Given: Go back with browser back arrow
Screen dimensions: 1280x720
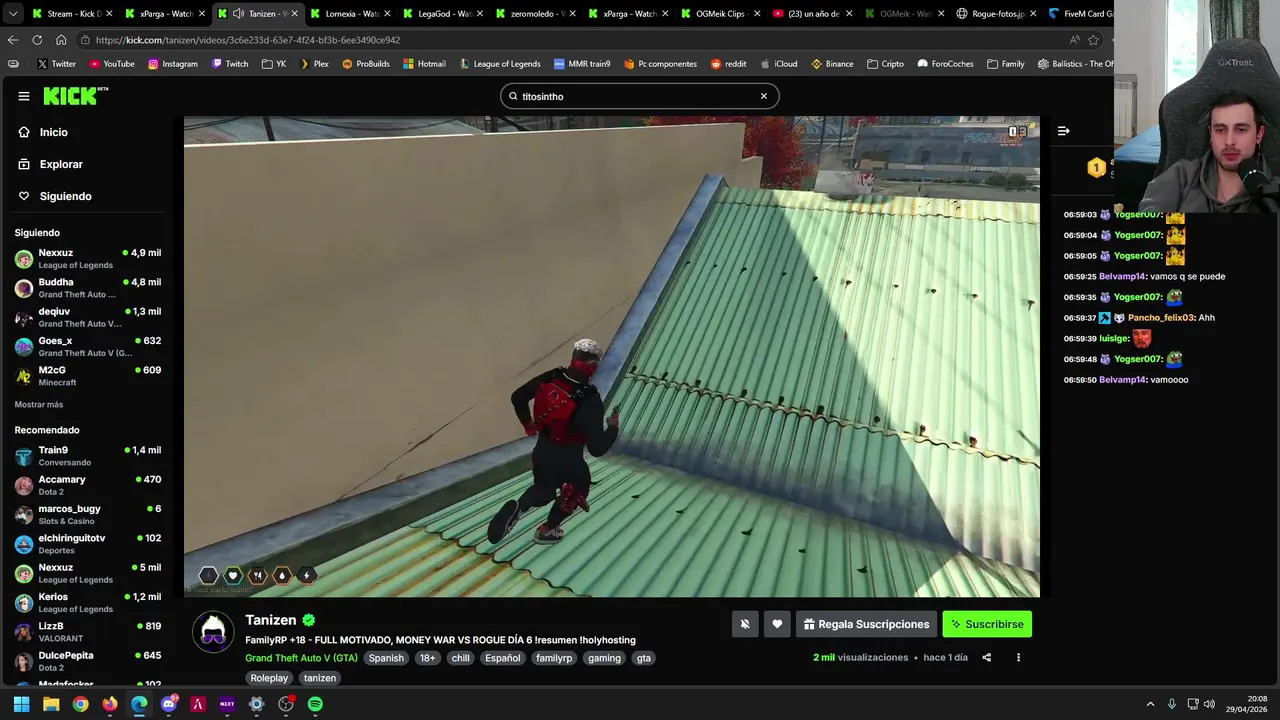Looking at the screenshot, I should click(13, 40).
